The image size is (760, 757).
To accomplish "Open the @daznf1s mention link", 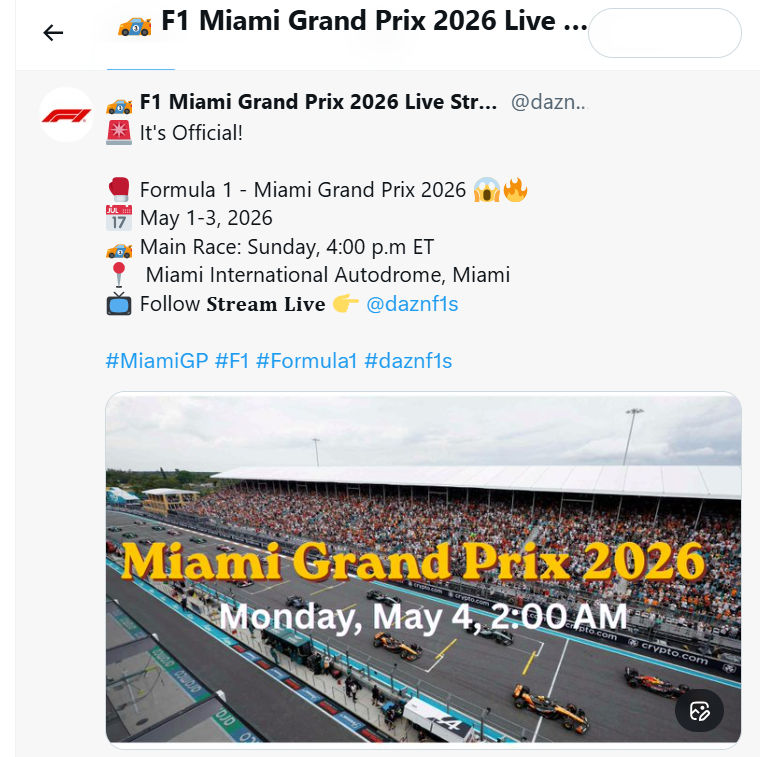I will [x=412, y=304].
